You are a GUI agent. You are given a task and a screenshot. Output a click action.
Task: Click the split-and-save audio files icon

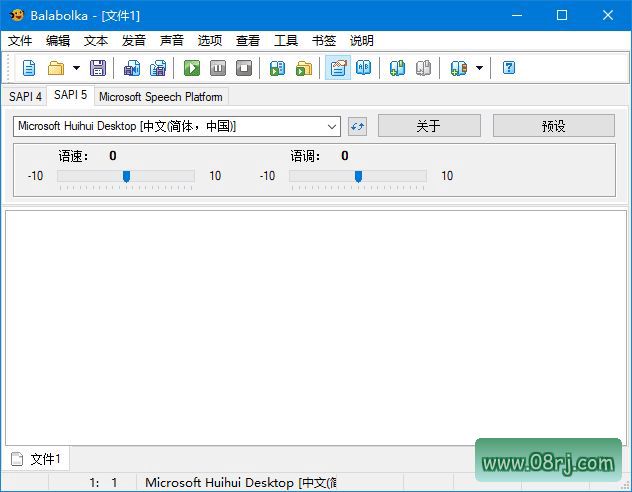[158, 68]
